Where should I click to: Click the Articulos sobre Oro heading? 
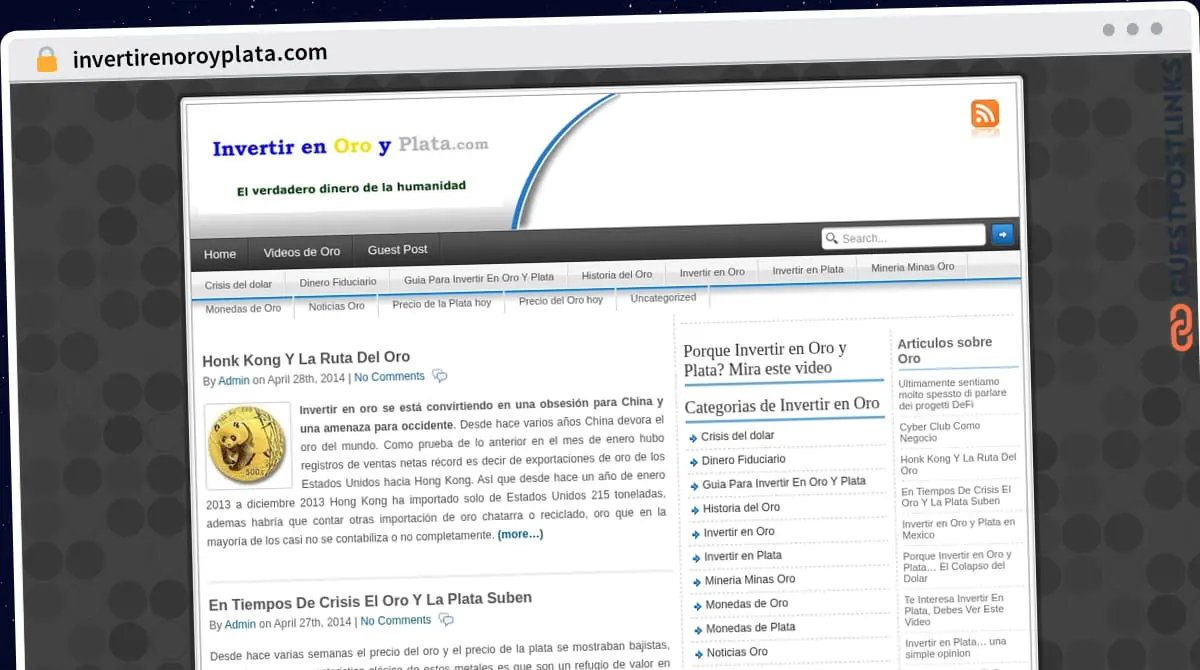click(x=945, y=350)
